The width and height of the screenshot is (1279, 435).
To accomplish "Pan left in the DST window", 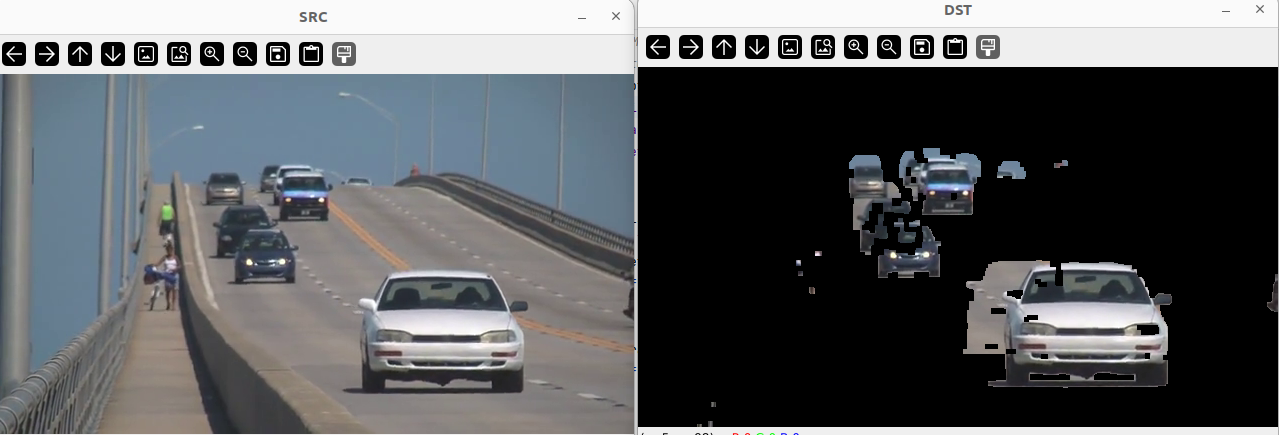I will tap(658, 47).
